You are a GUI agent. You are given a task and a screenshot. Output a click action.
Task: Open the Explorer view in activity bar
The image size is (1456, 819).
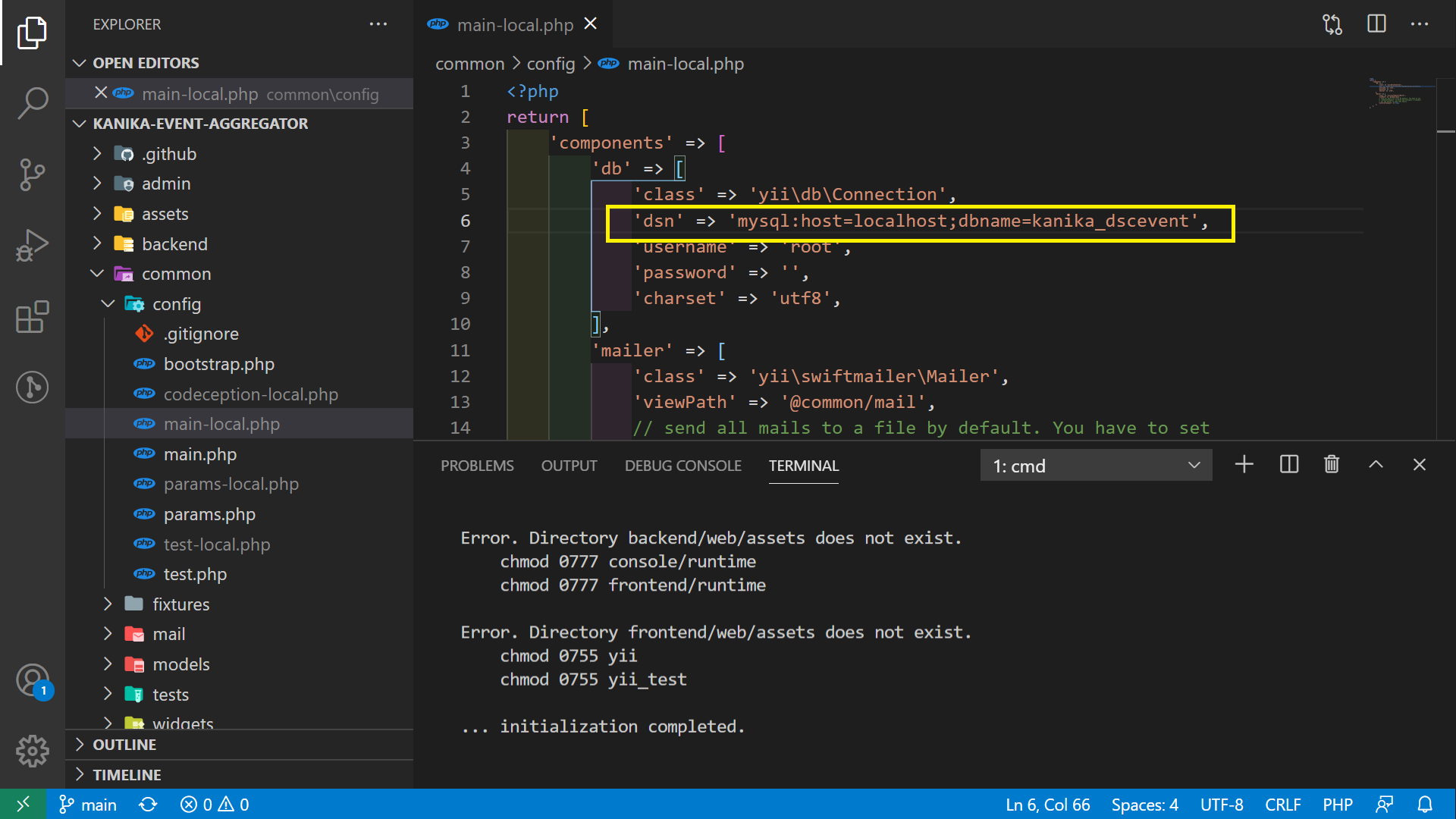tap(32, 33)
